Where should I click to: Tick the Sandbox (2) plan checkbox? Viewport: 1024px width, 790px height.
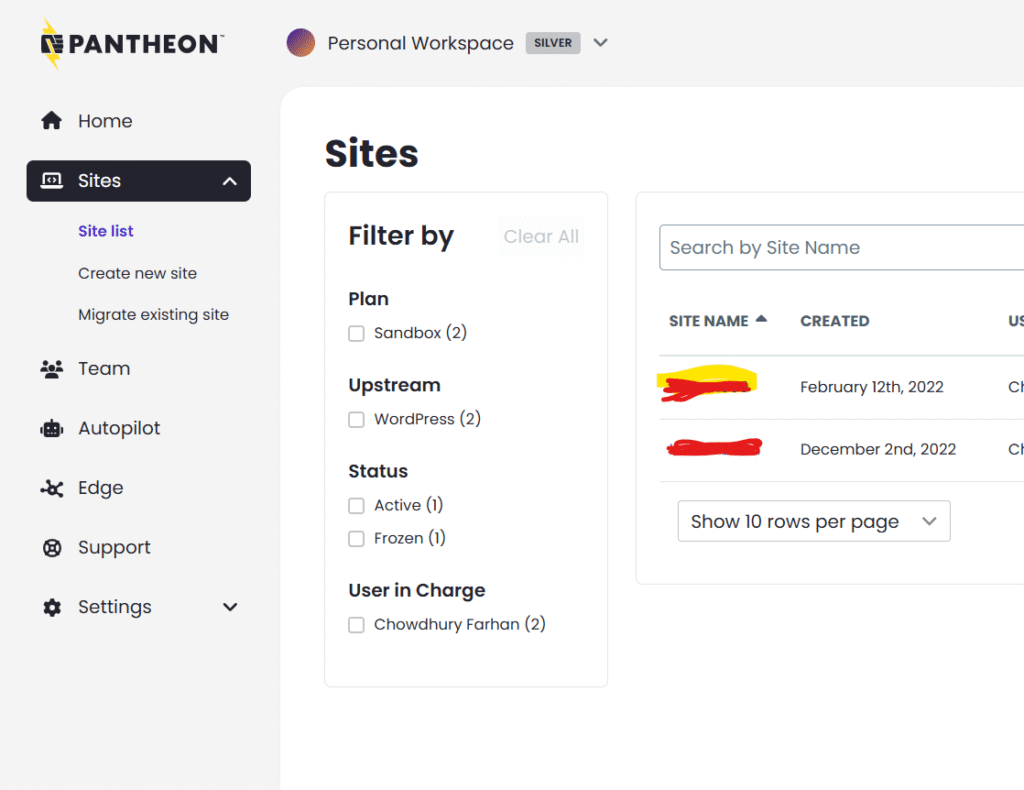(356, 334)
